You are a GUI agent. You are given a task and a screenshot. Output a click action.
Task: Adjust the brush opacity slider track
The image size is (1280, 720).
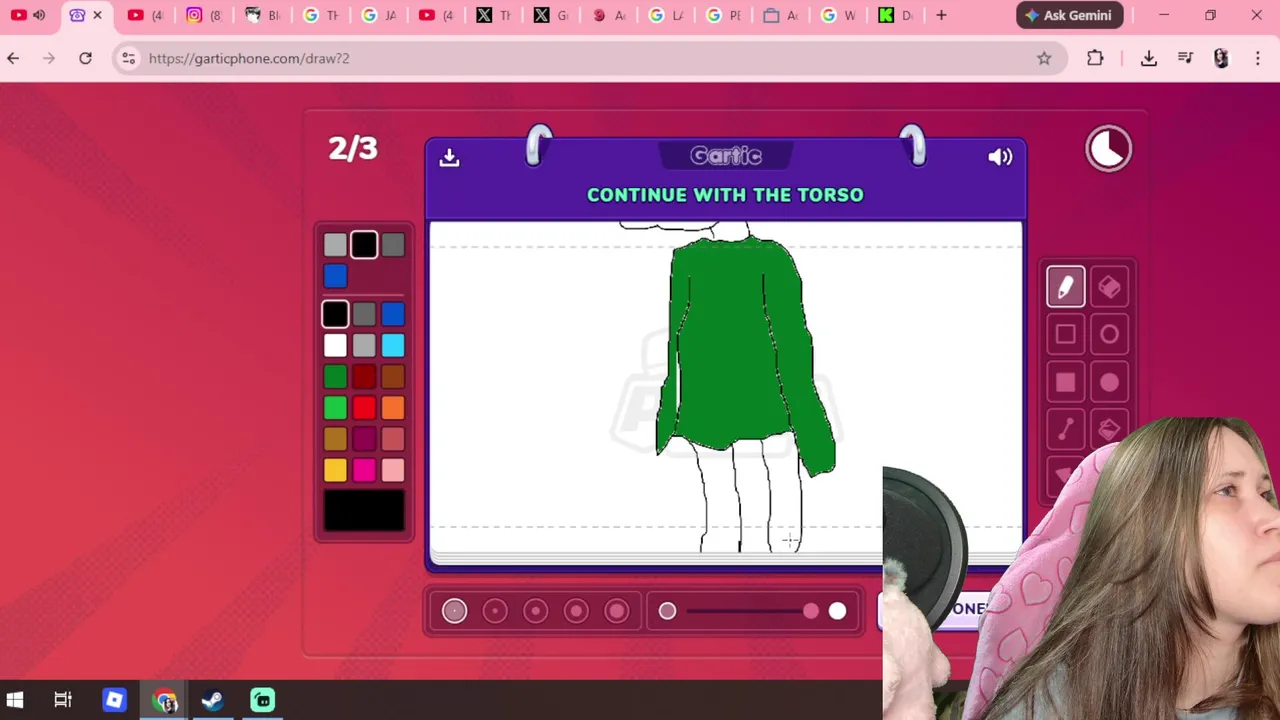click(752, 611)
